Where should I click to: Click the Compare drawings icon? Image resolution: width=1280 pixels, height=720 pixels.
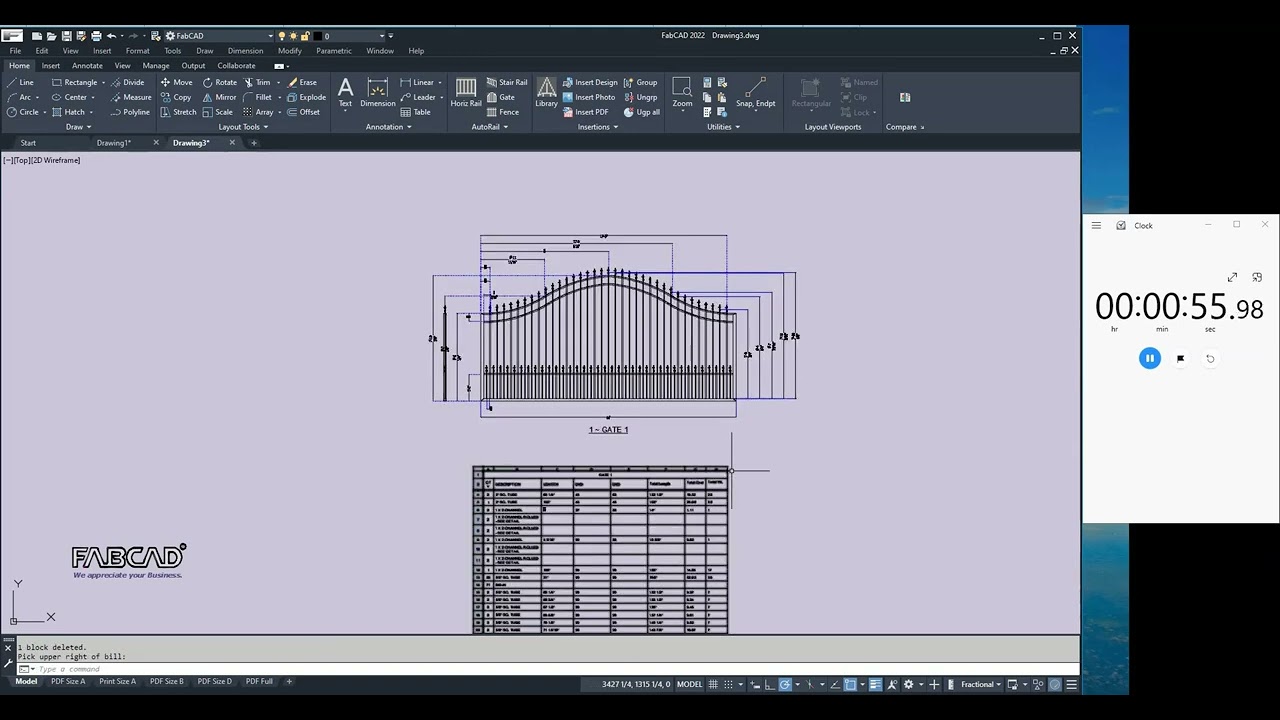point(905,97)
